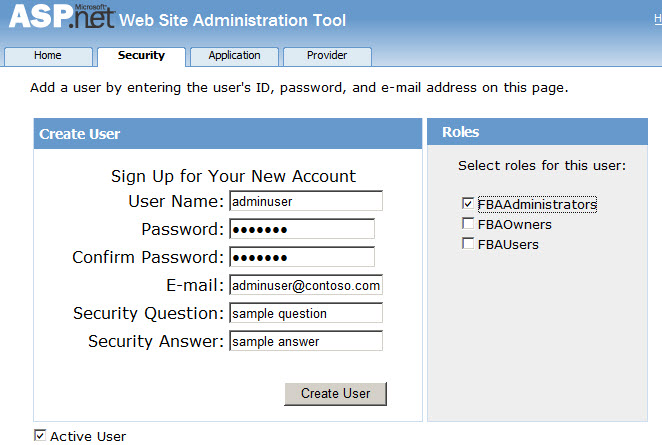This screenshot has width=662, height=445.
Task: Click the E-mail address field
Action: pos(305,285)
